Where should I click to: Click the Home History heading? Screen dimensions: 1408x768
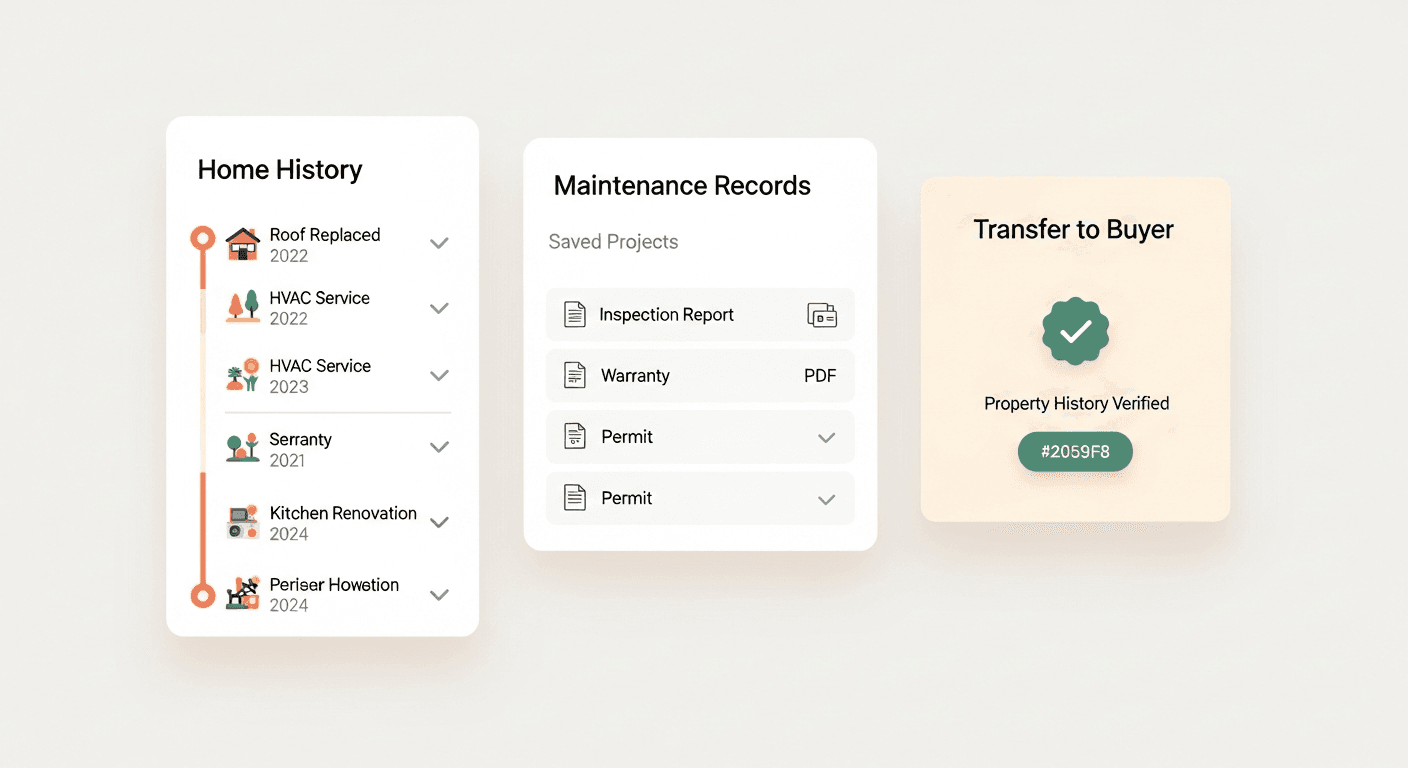[x=280, y=170]
